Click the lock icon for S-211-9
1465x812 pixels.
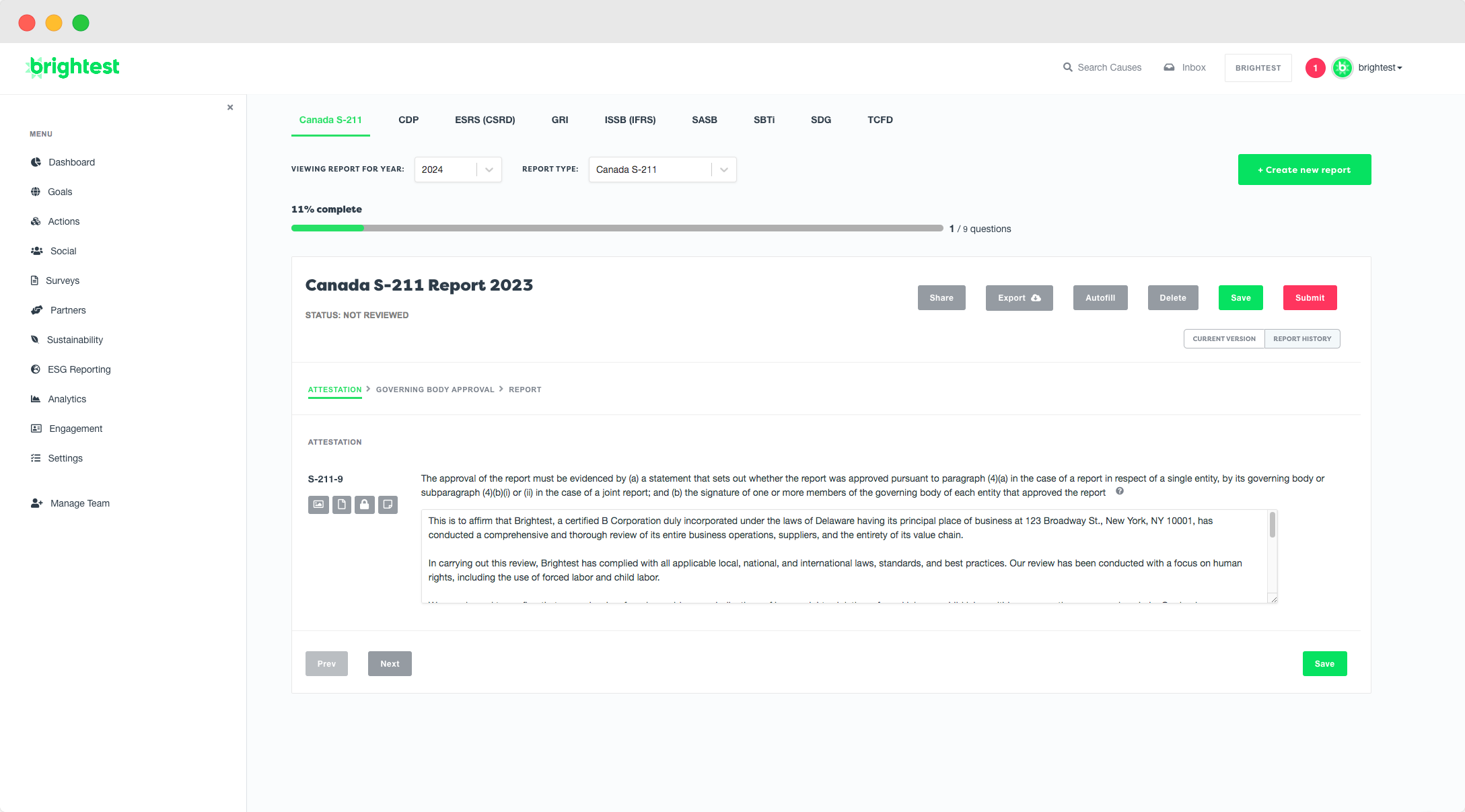click(365, 505)
